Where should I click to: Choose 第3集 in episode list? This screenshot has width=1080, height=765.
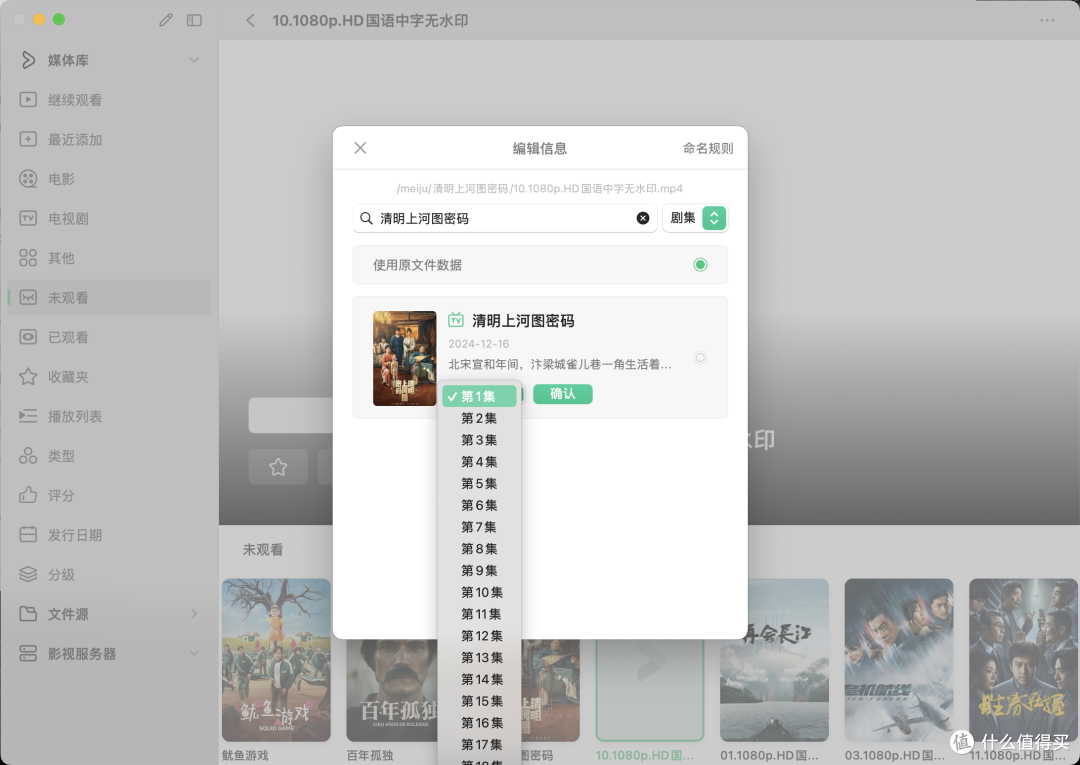coord(479,440)
